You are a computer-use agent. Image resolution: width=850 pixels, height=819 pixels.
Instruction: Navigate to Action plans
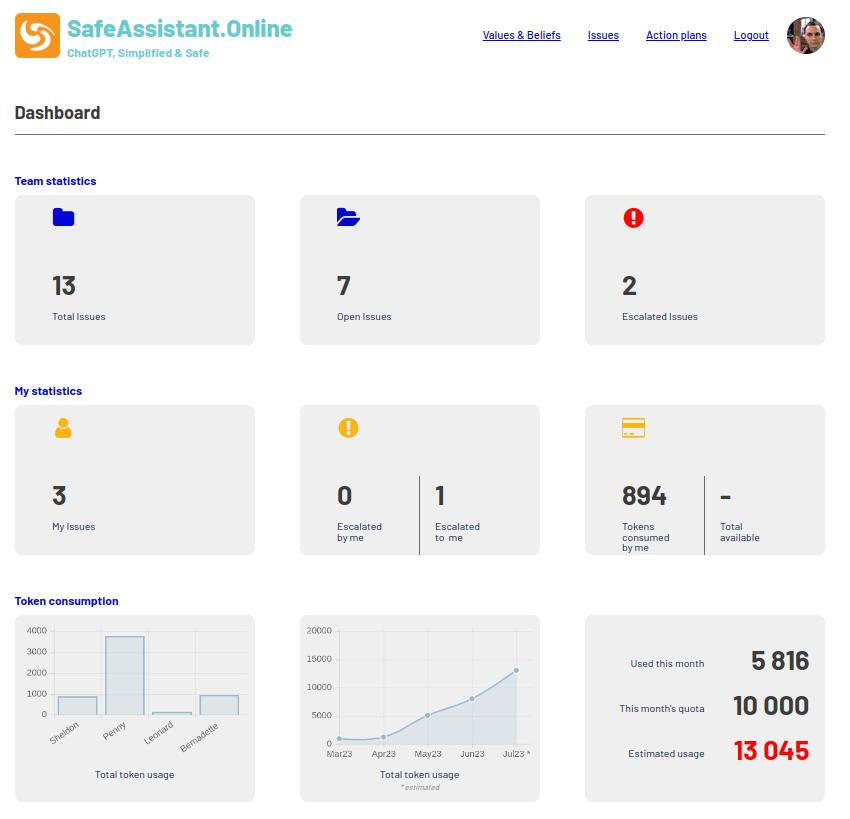pyautogui.click(x=676, y=35)
